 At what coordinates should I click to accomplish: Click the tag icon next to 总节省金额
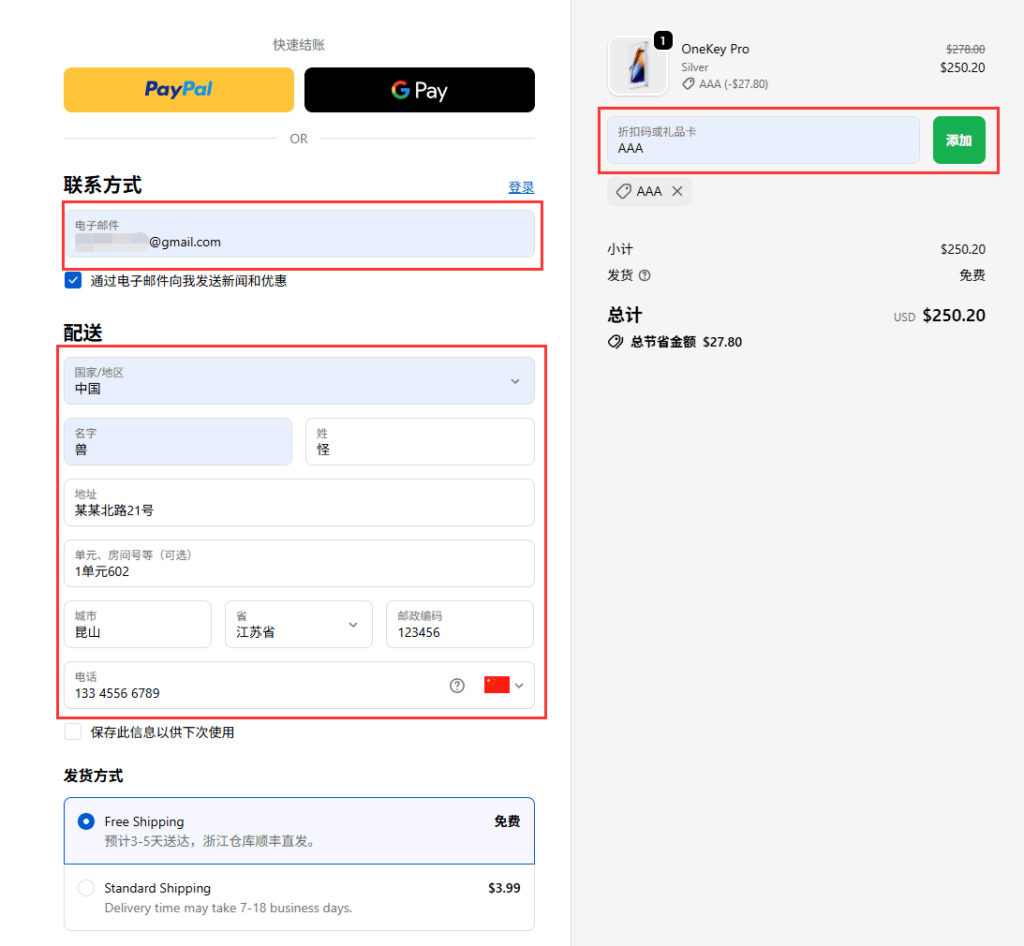617,341
